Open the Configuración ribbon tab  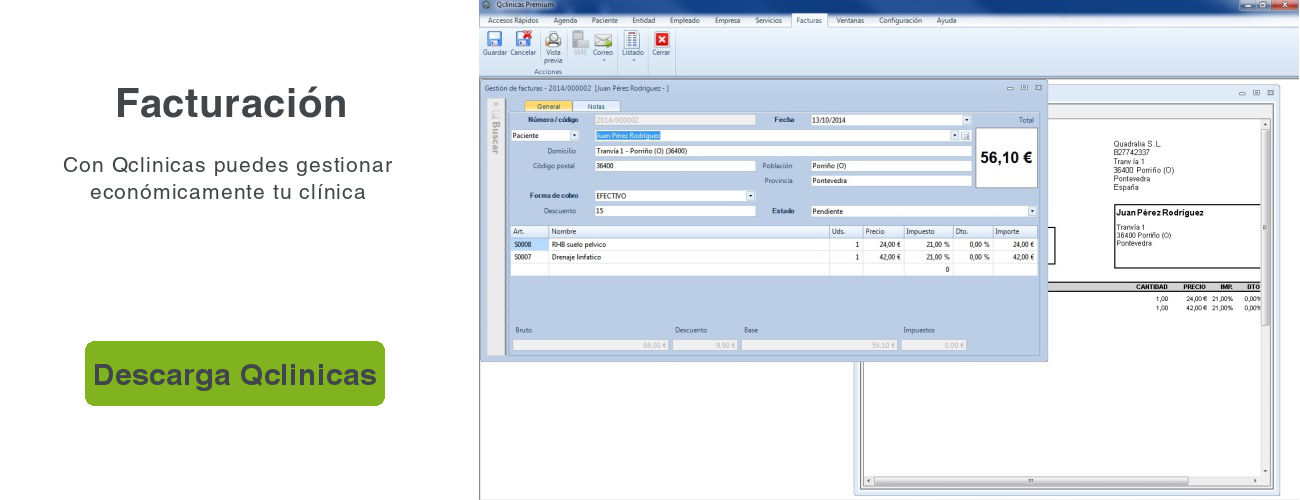click(x=901, y=20)
